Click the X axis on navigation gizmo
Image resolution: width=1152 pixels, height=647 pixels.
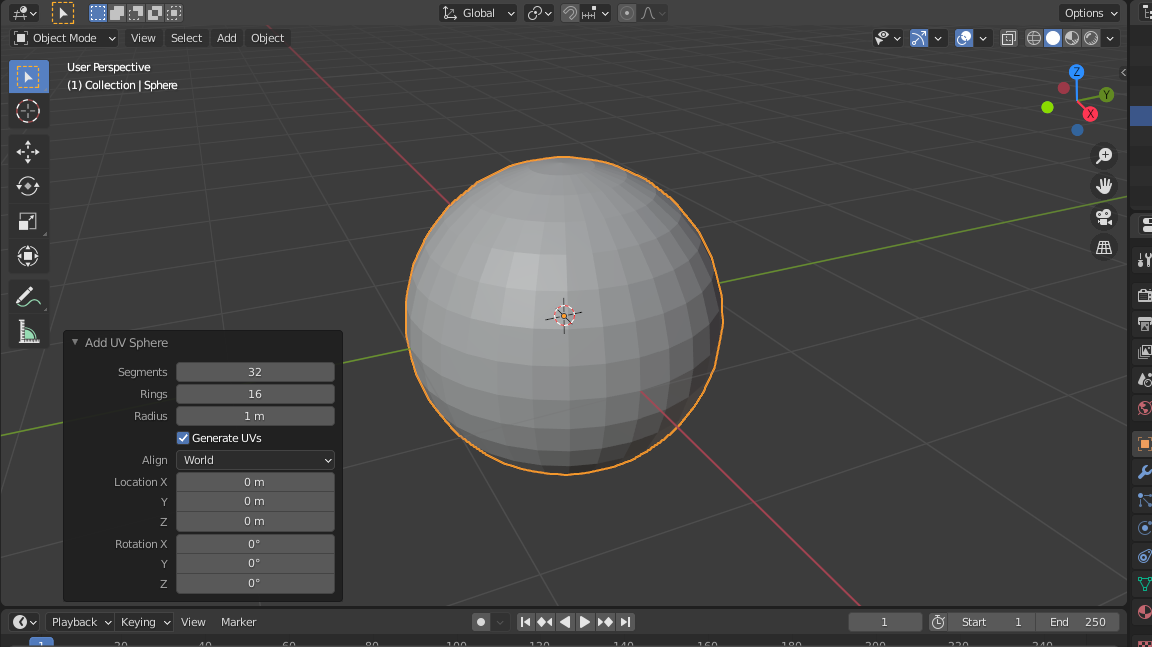pos(1090,114)
